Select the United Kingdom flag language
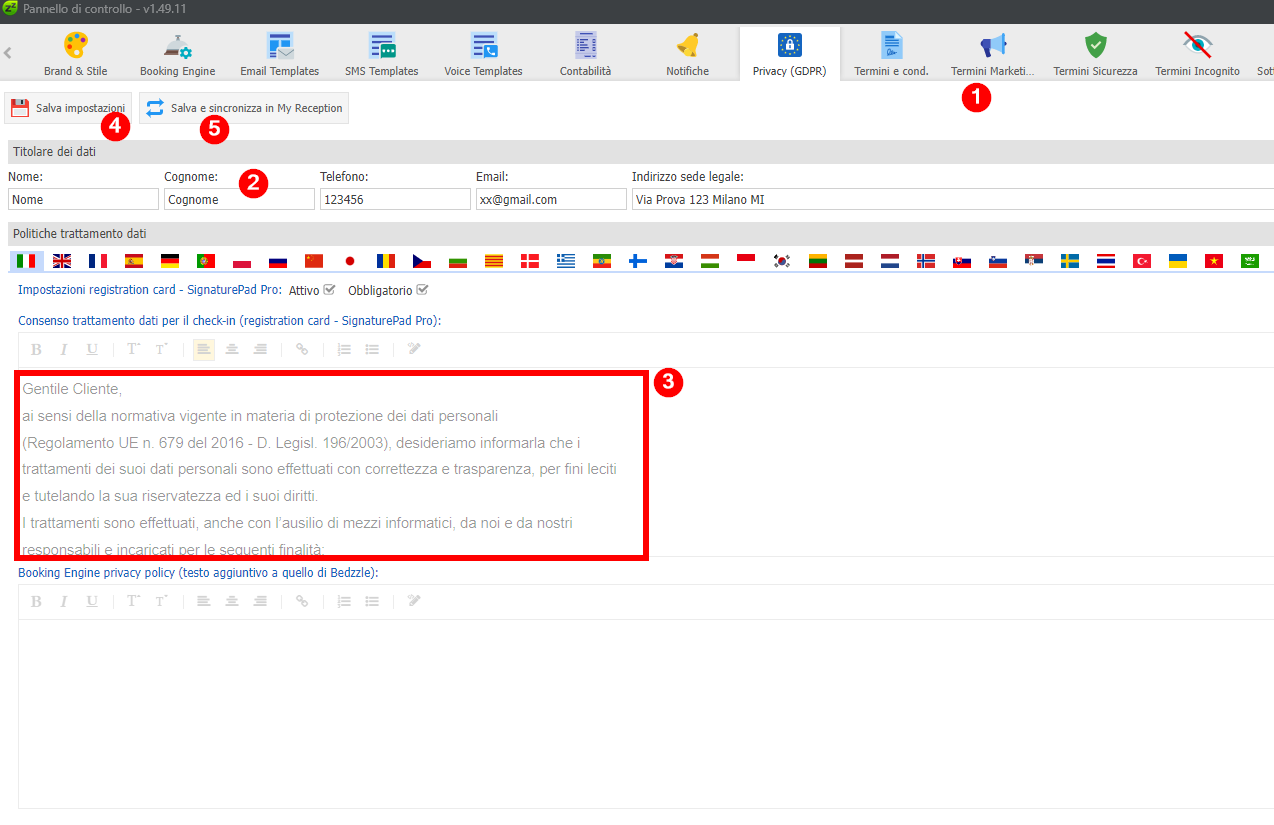 [x=62, y=261]
